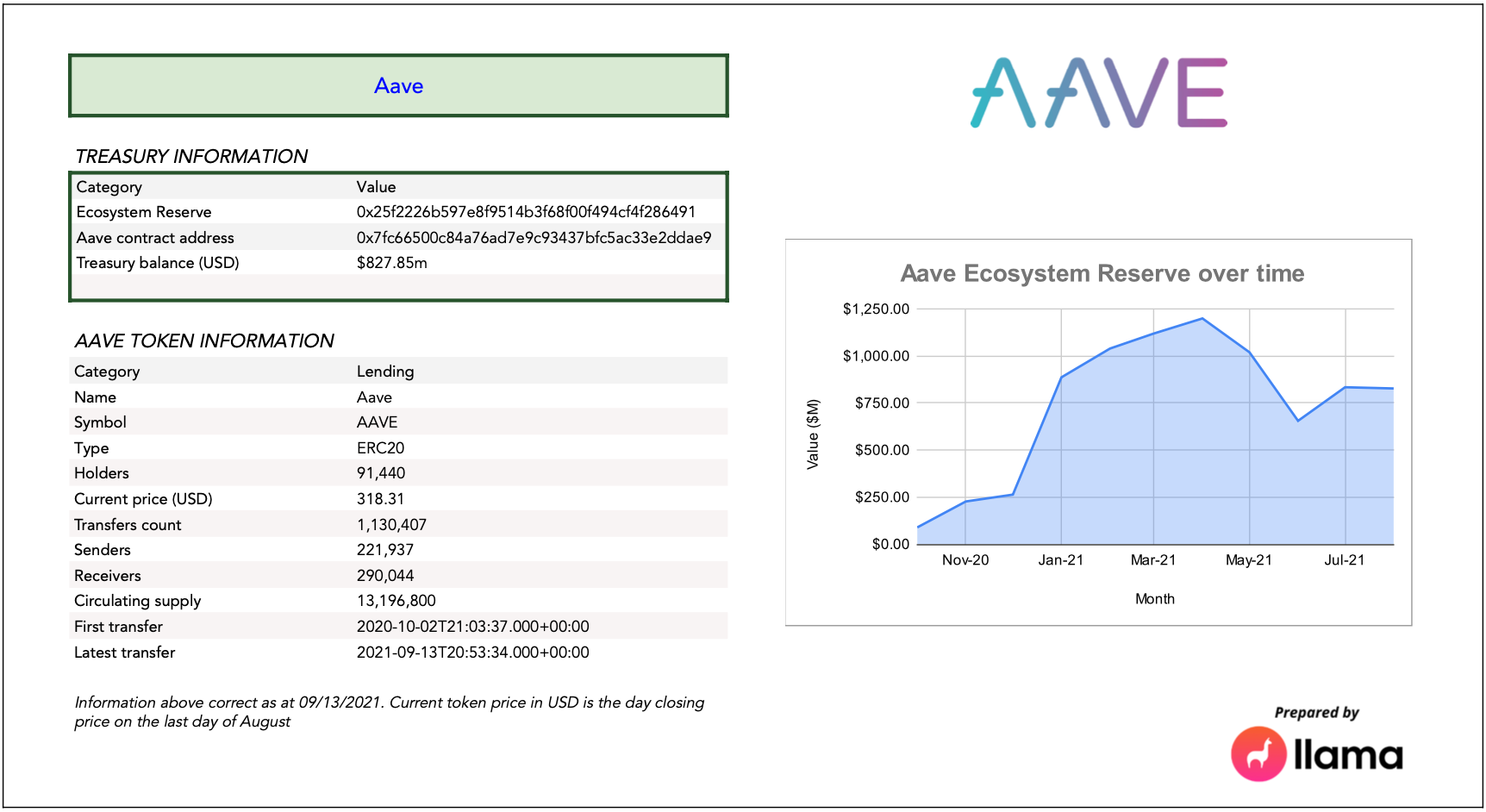This screenshot has width=1486, height=812.
Task: Select the current price value 318.31
Action: point(380,499)
